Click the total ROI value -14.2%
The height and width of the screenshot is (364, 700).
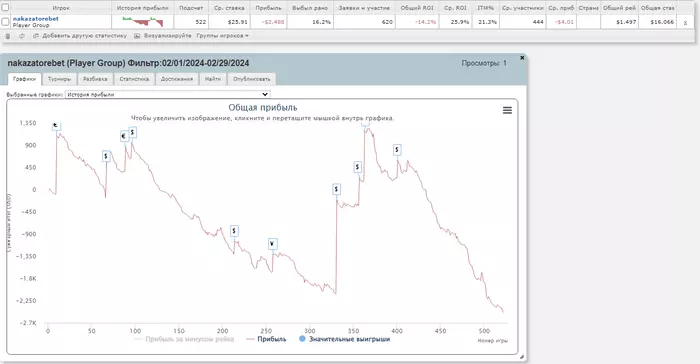(425, 22)
